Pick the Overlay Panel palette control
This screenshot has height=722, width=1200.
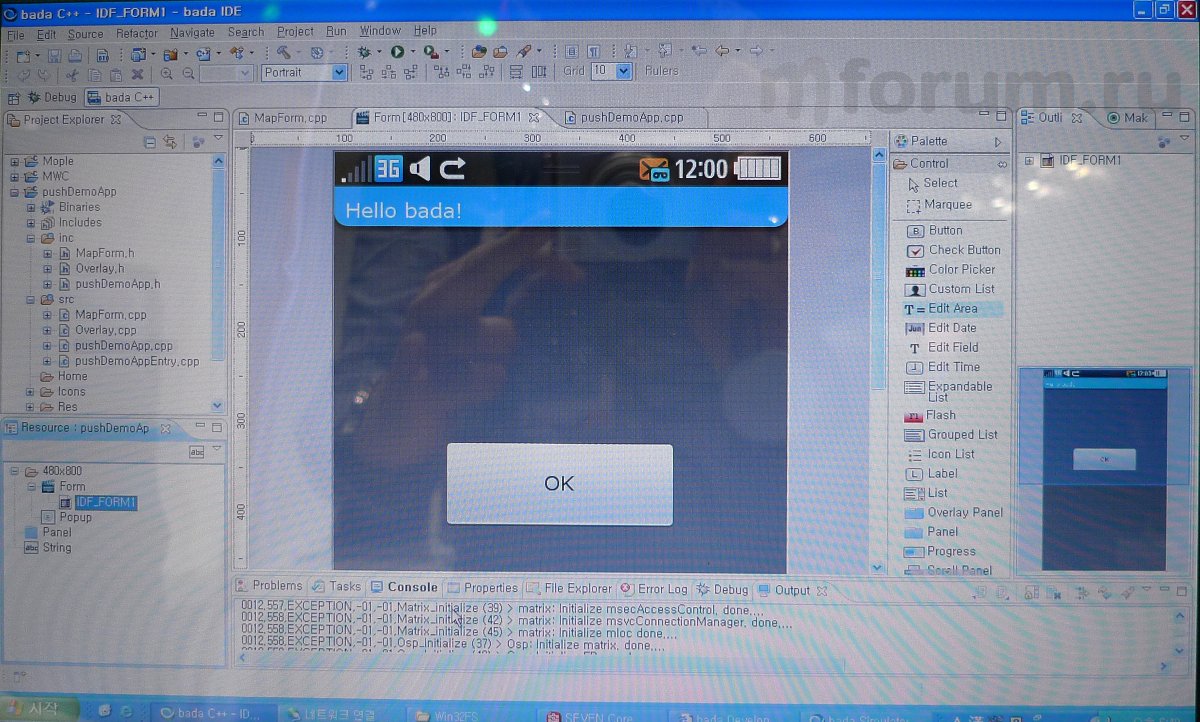click(x=953, y=512)
